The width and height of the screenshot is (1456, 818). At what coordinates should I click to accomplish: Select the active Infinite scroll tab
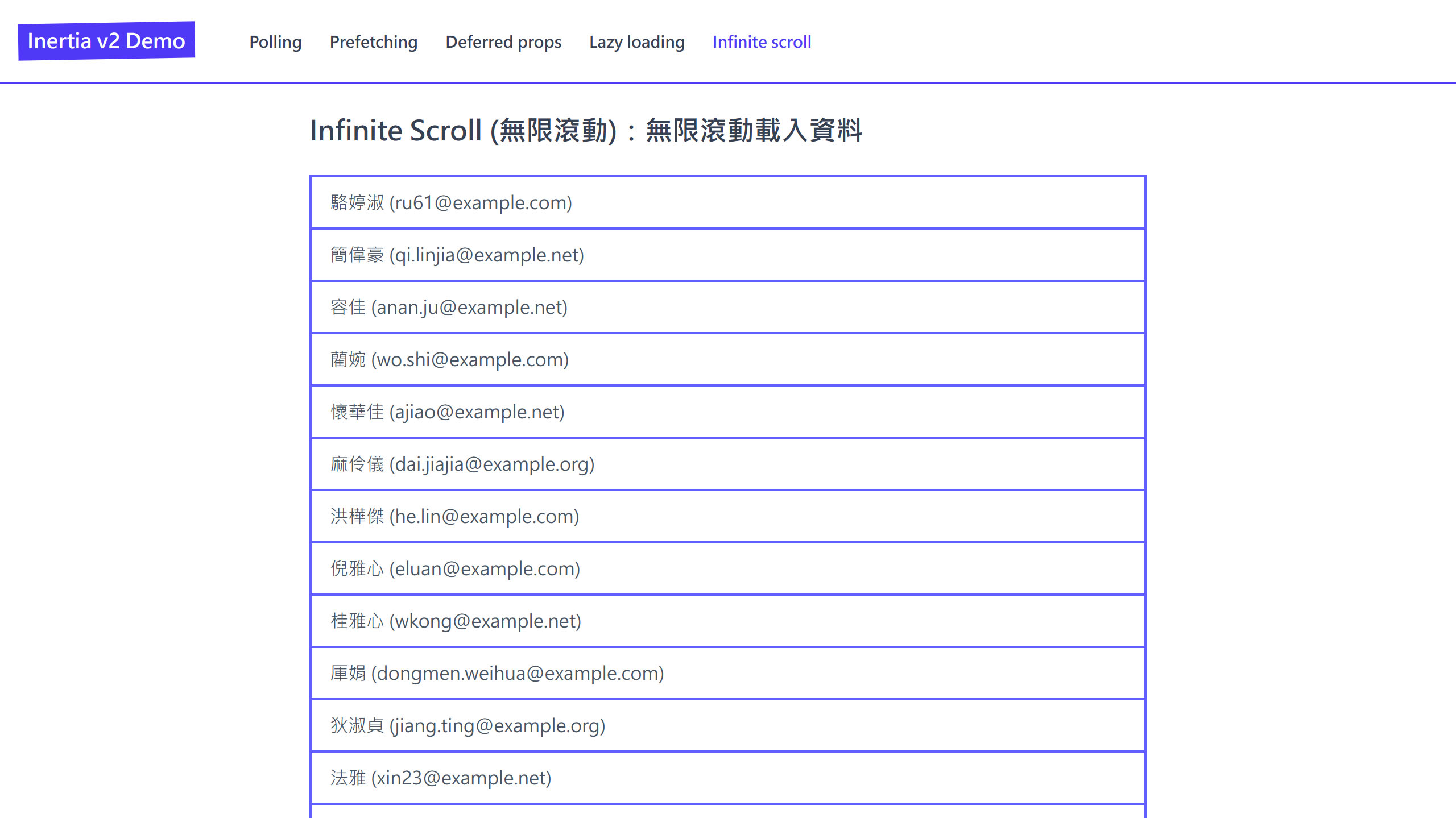pyautogui.click(x=762, y=41)
